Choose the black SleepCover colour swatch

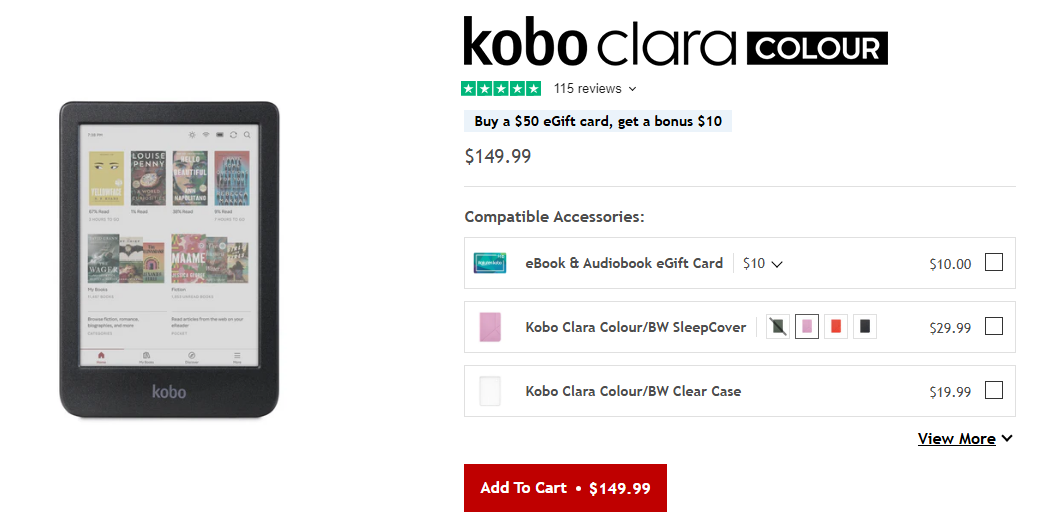pos(865,326)
